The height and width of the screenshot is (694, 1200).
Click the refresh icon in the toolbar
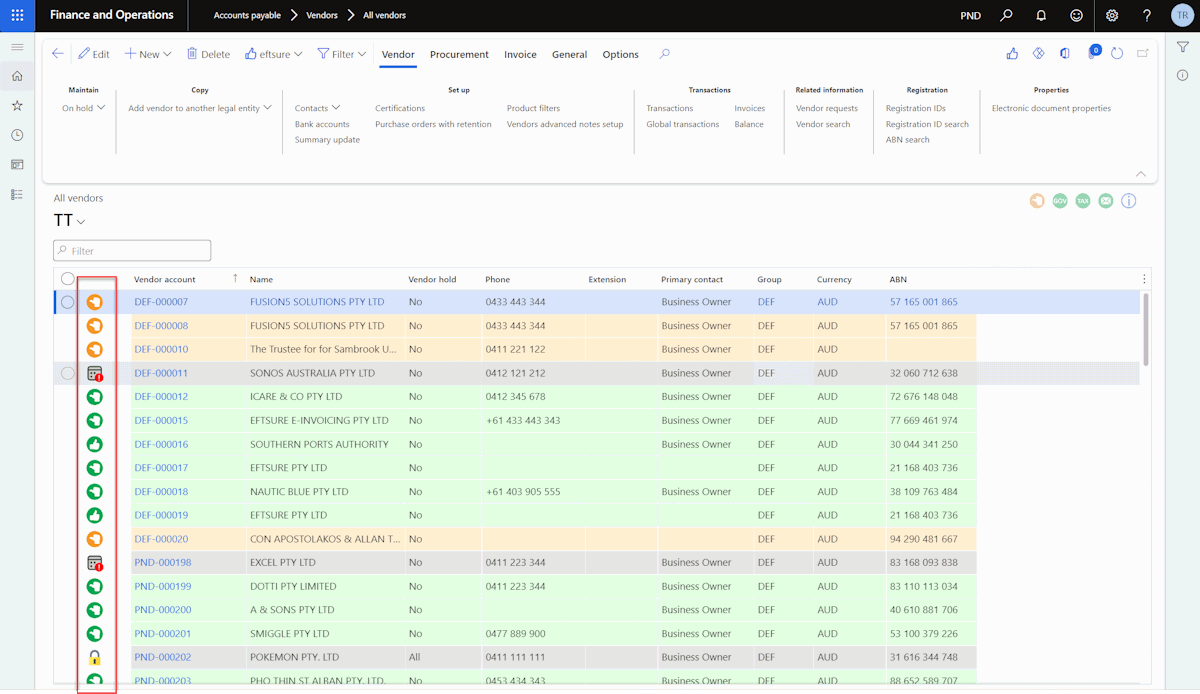click(1117, 54)
